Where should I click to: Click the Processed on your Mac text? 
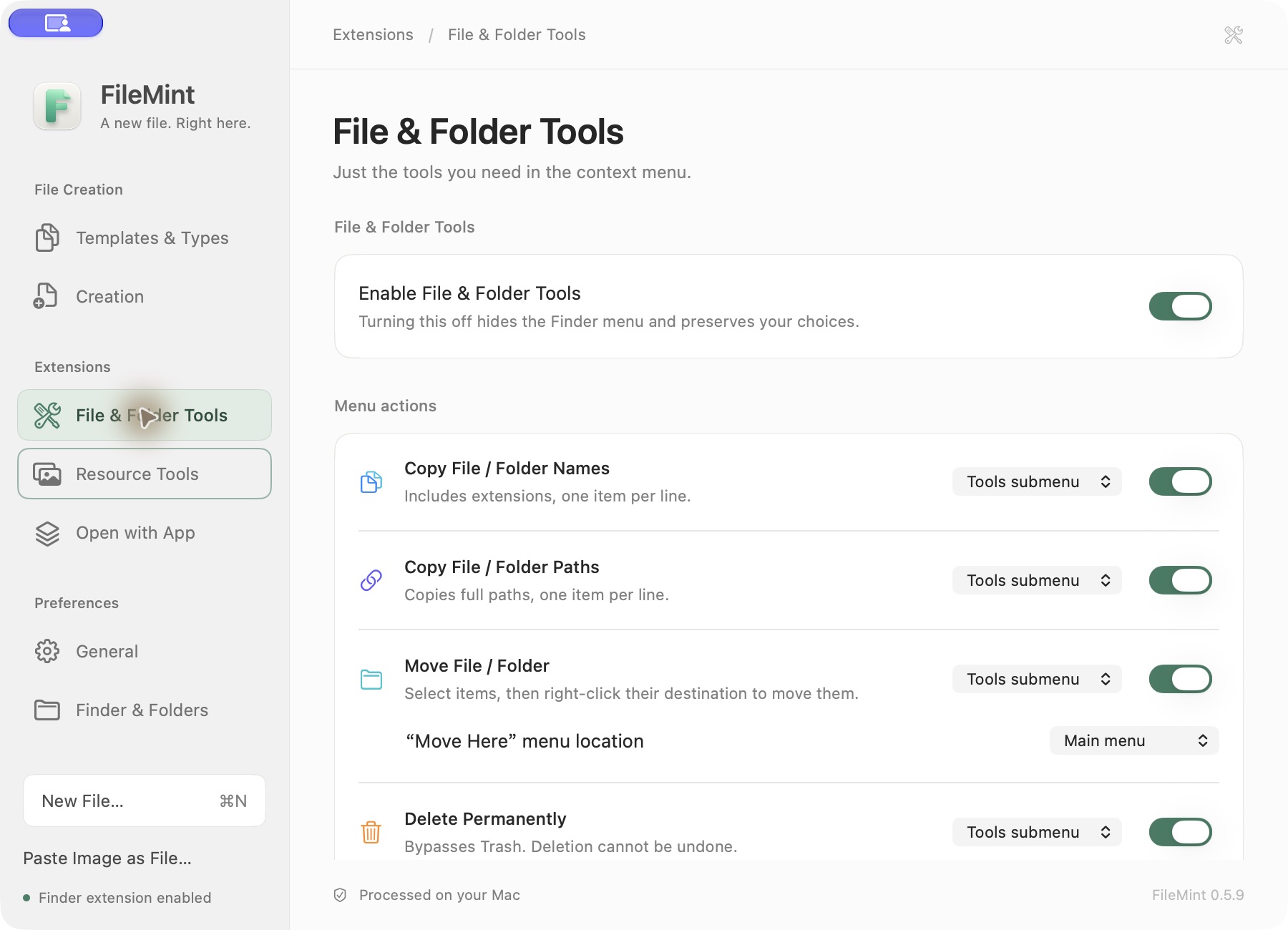pos(439,895)
